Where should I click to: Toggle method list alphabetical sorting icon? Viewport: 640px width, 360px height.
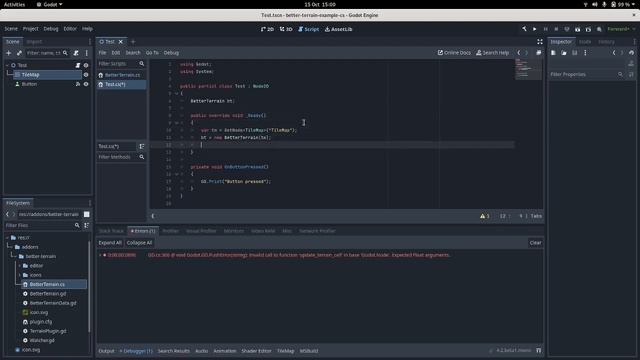coord(142,146)
